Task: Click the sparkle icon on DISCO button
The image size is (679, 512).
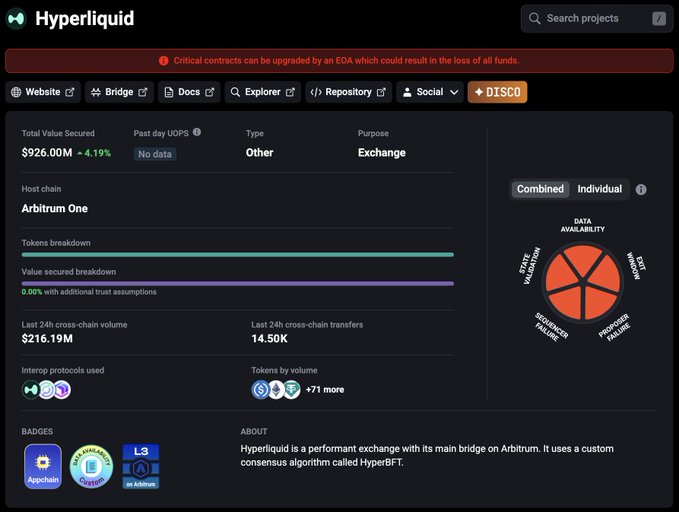Action: click(479, 92)
